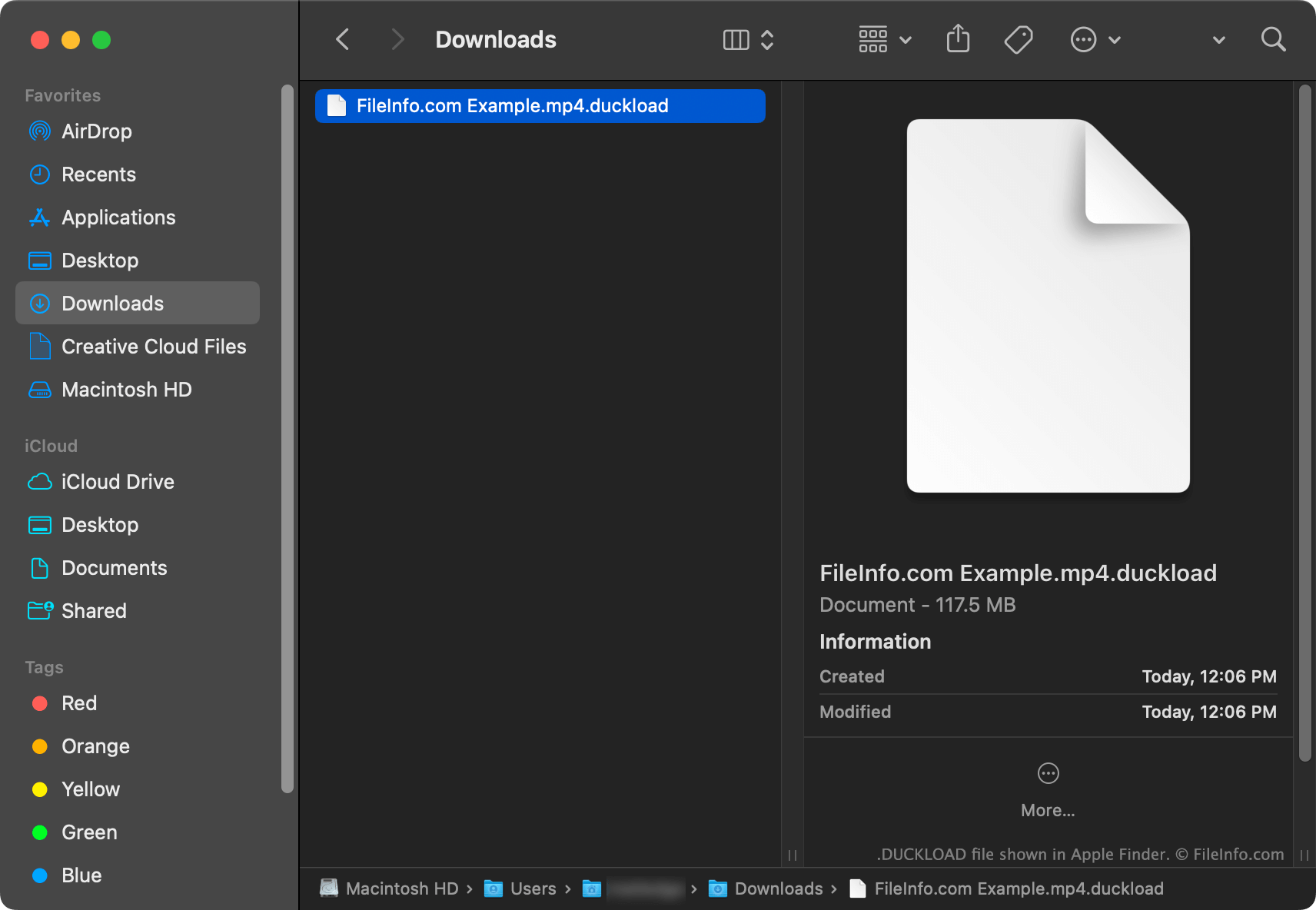Switch to the Downloads sidebar item

point(111,303)
